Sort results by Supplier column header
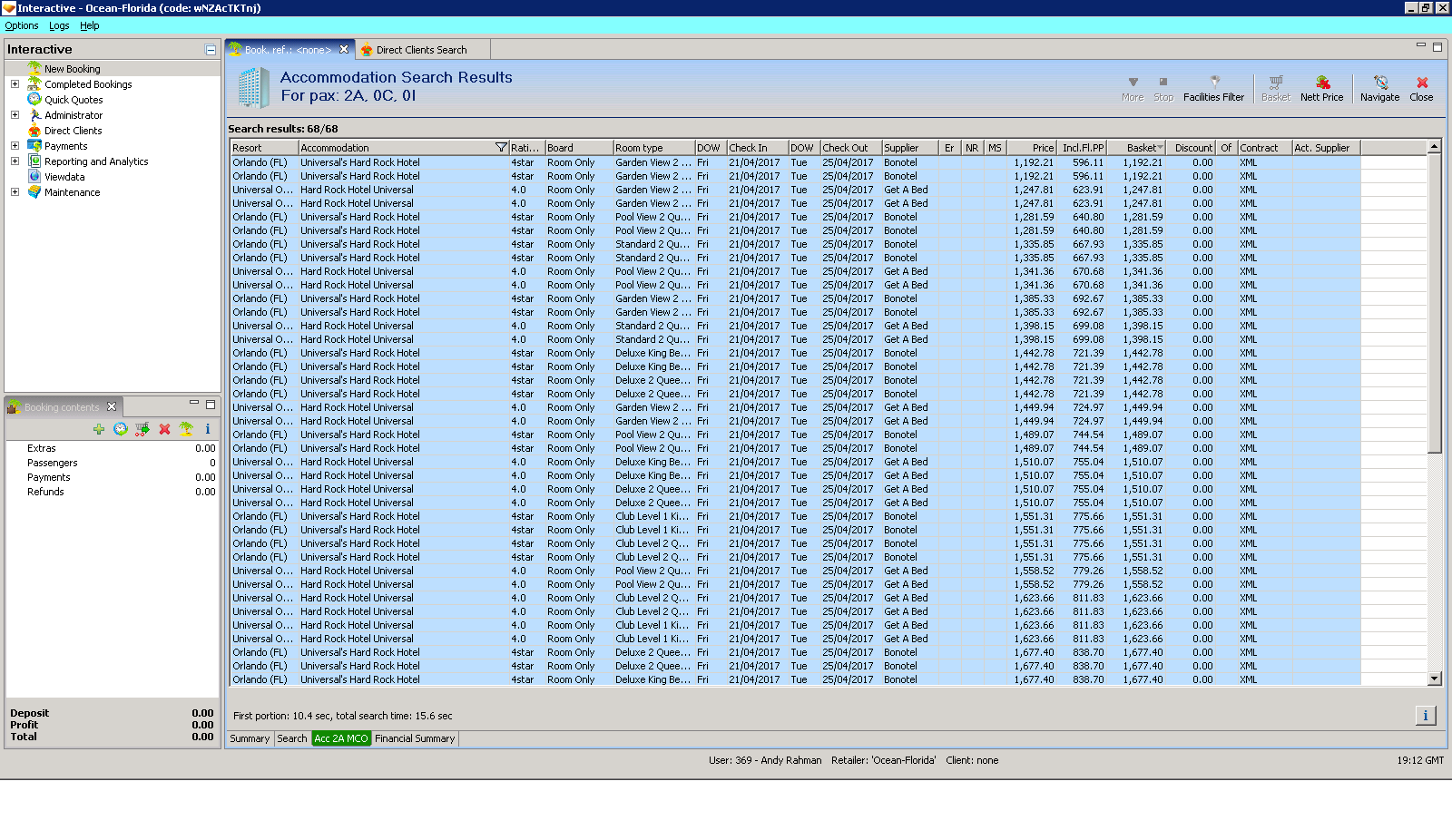The image size is (1452, 840). click(x=910, y=148)
